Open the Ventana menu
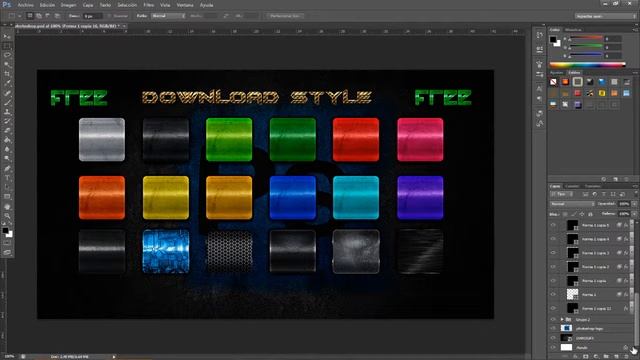Screen dimensions: 640x360 pyautogui.click(x=185, y=5)
